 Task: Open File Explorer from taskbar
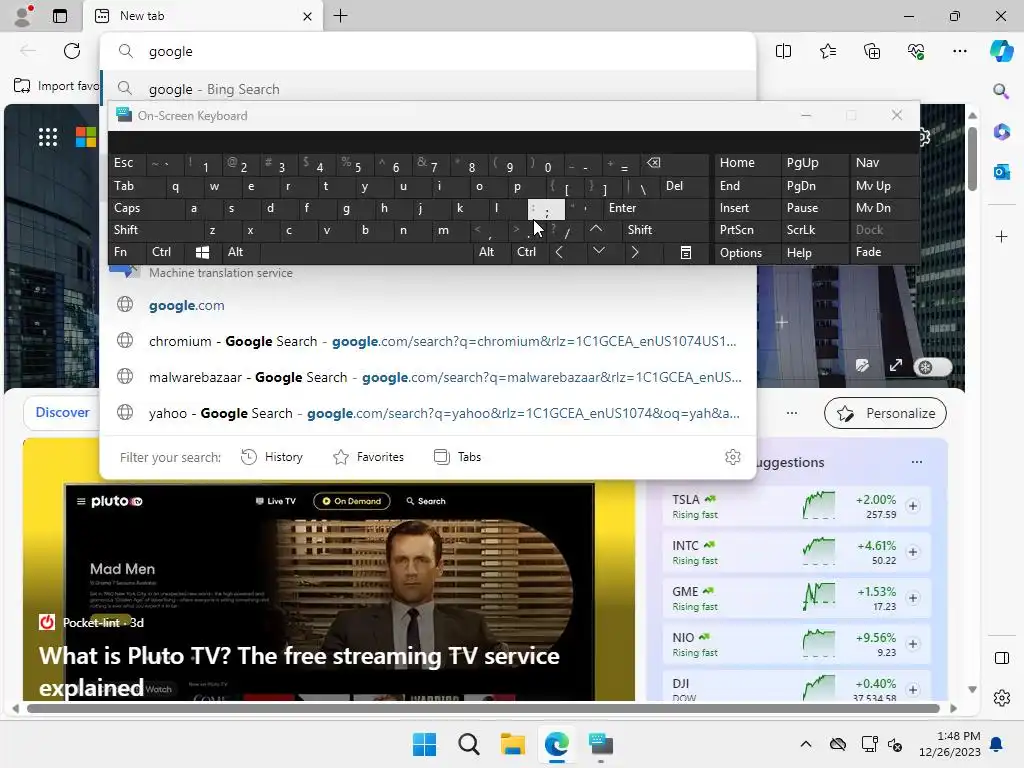[x=513, y=744]
